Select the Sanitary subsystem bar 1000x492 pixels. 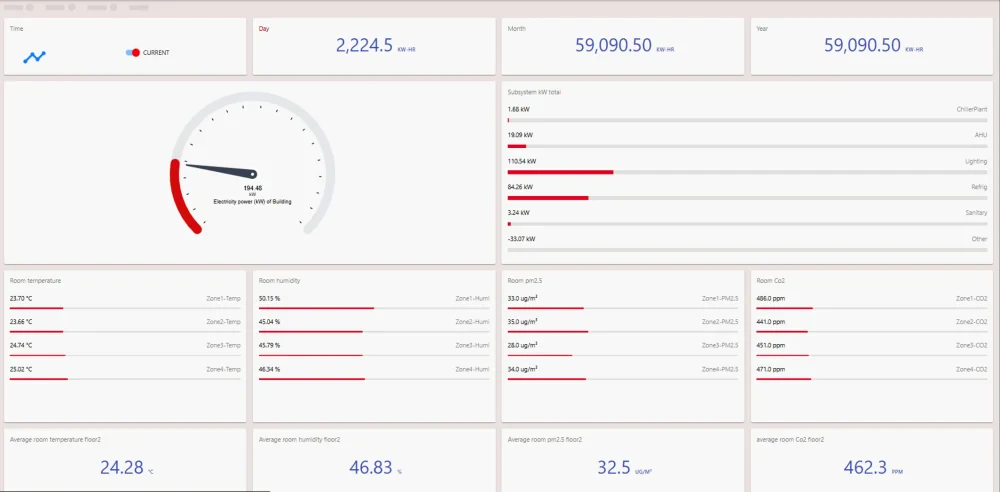click(x=747, y=224)
